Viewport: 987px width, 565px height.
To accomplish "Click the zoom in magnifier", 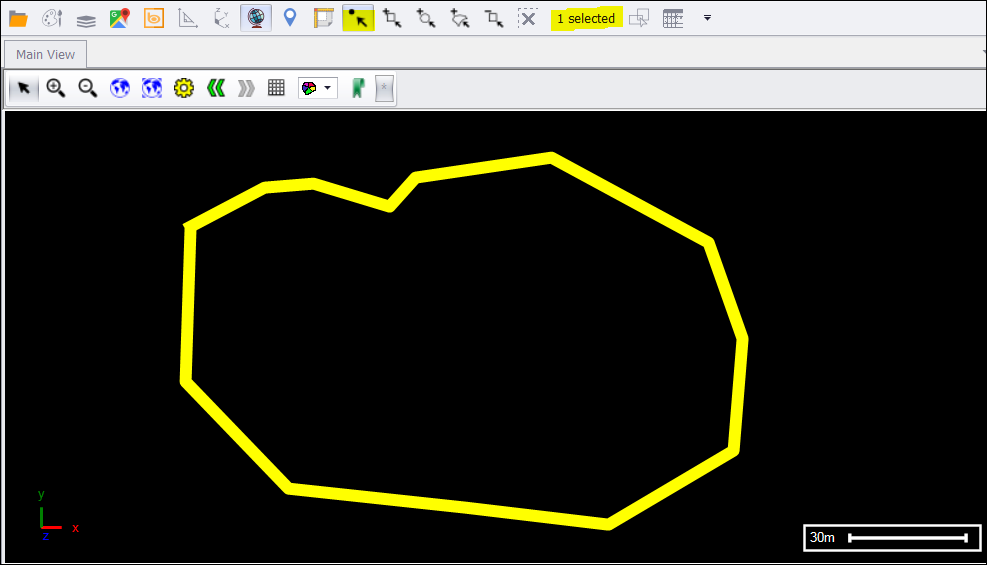I will click(56, 88).
